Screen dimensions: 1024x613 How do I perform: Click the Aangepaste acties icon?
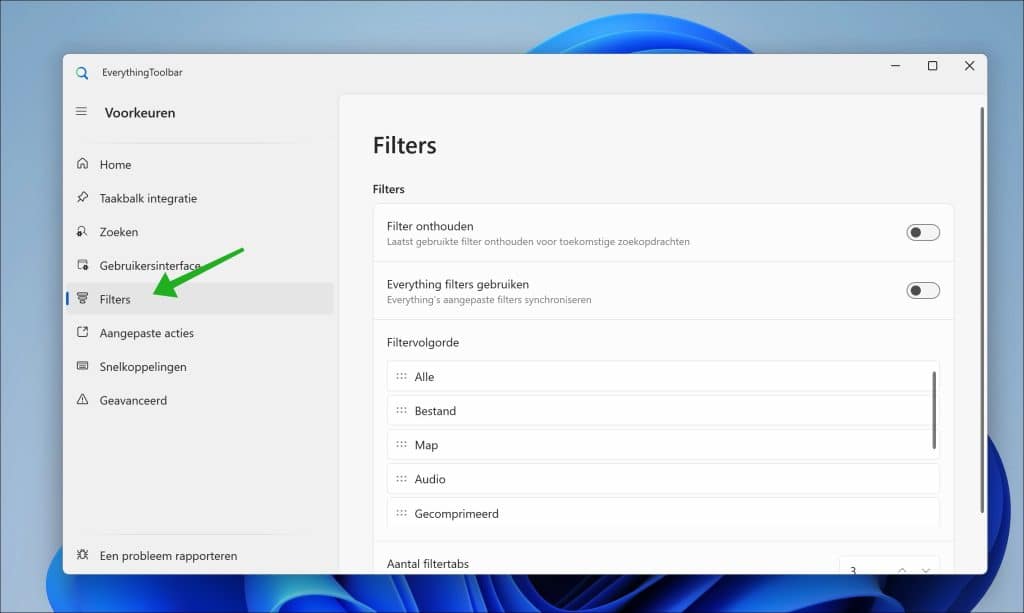tap(82, 332)
